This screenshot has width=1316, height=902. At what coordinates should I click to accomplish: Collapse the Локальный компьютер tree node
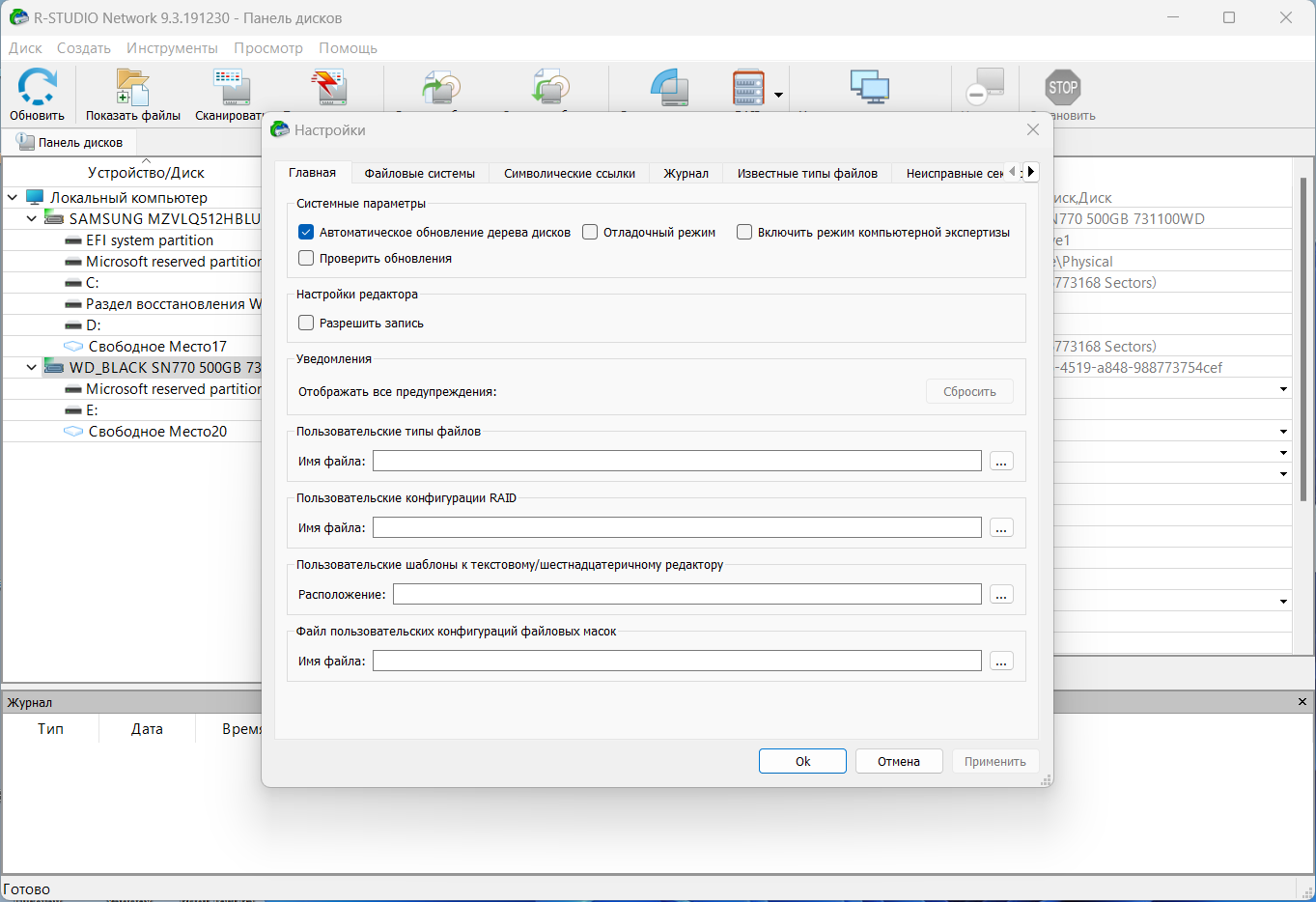(13, 197)
